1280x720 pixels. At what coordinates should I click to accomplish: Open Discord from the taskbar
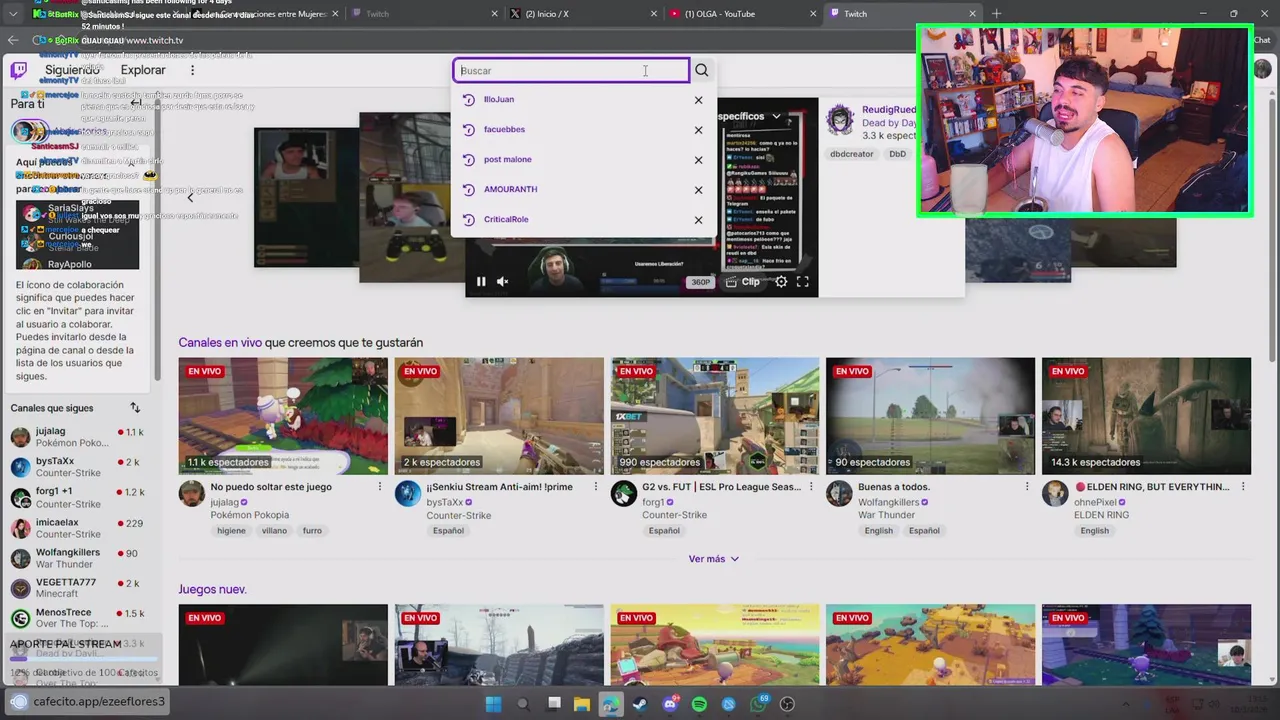670,704
